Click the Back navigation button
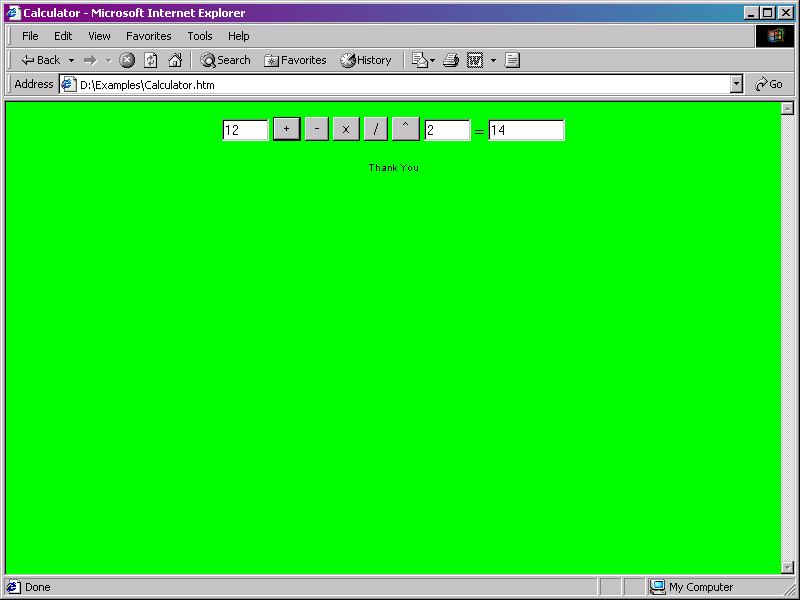800x600 pixels. (41, 60)
